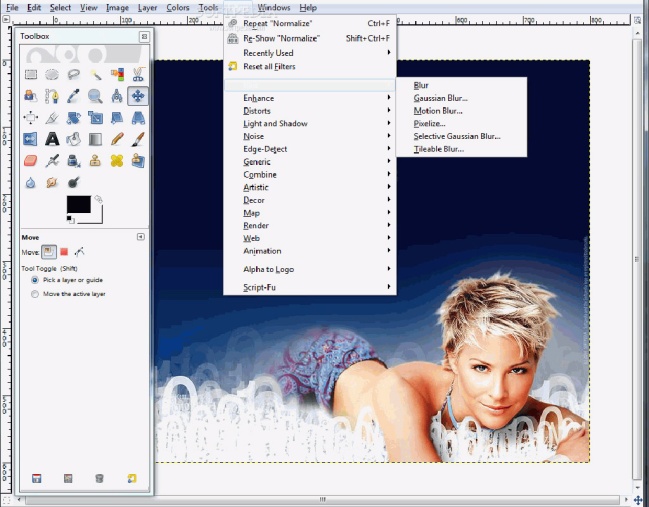Enable 'Pick a layer or guide' option
Viewport: 649px width, 507px height.
(36, 281)
